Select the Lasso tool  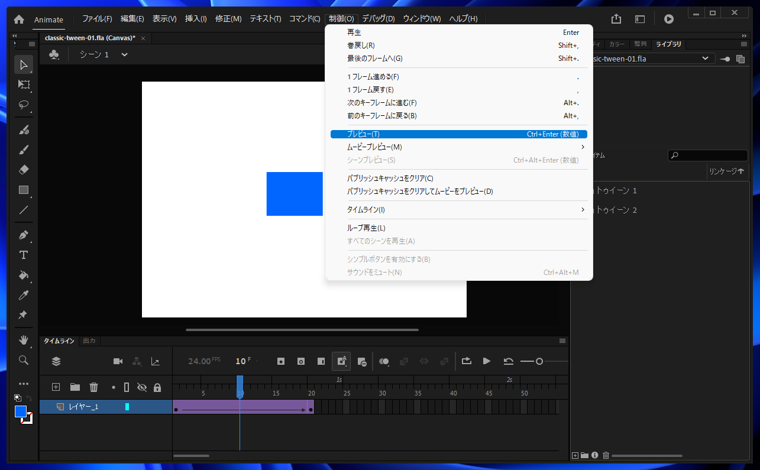pyautogui.click(x=24, y=105)
